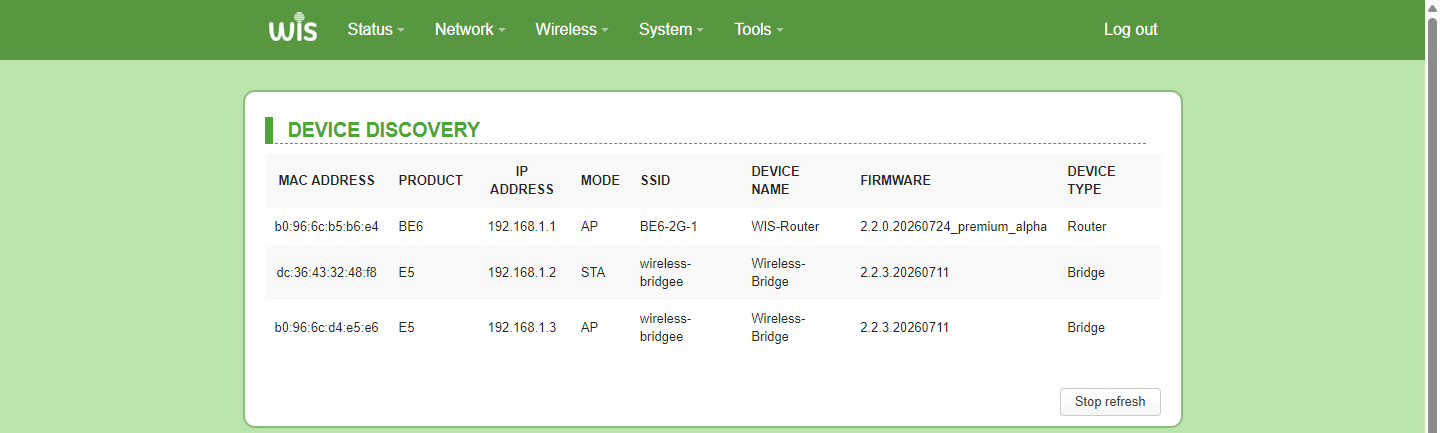
Task: Click product E5 in 192.168.1.2 row
Action: pos(406,273)
